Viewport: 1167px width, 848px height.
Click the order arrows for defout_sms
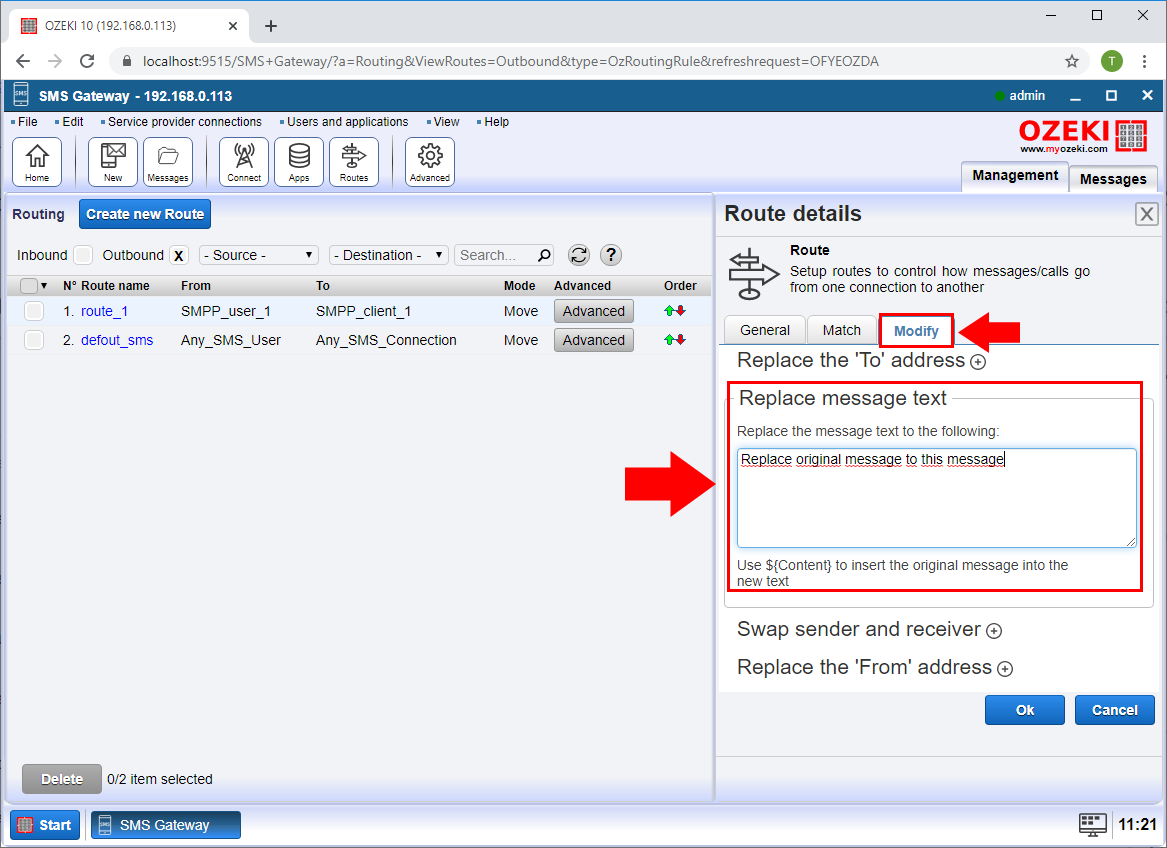675,340
